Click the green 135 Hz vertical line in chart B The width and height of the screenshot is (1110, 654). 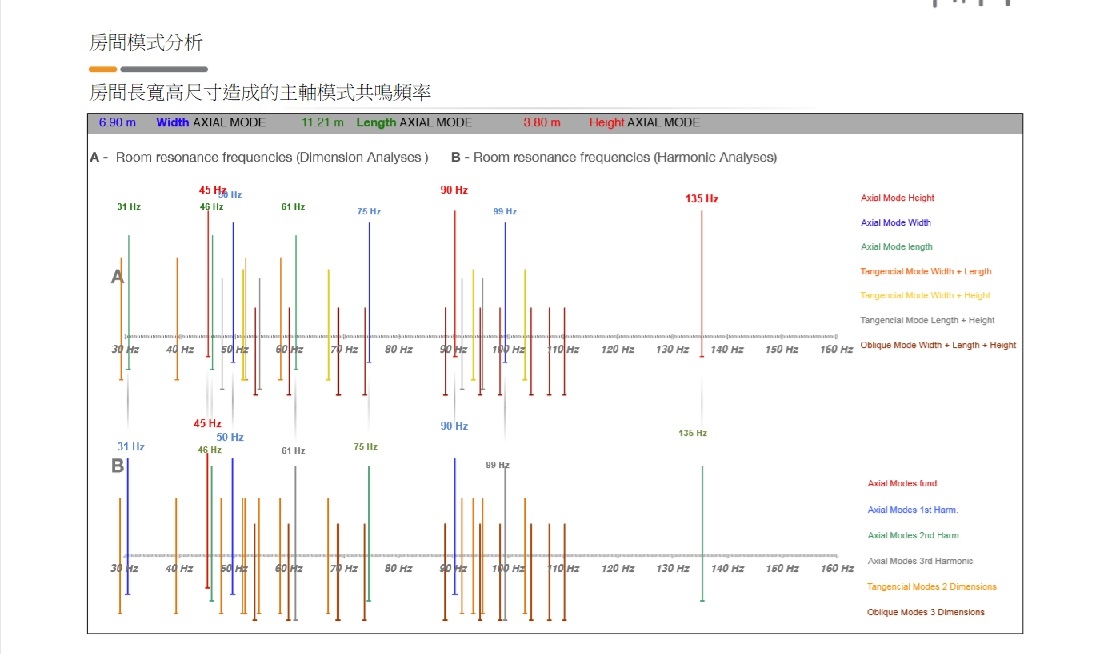(x=702, y=534)
